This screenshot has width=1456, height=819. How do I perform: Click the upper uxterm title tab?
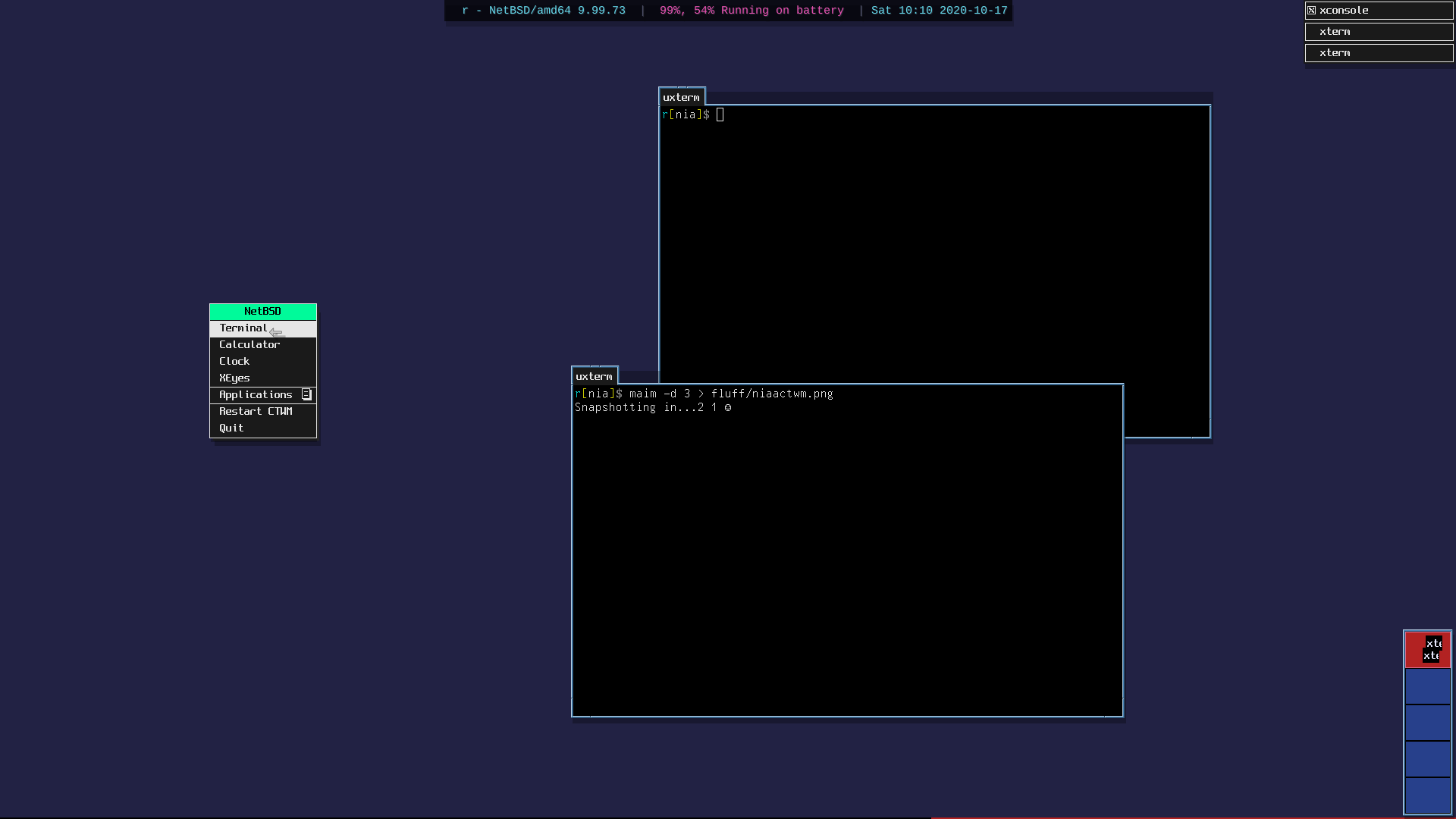[681, 97]
